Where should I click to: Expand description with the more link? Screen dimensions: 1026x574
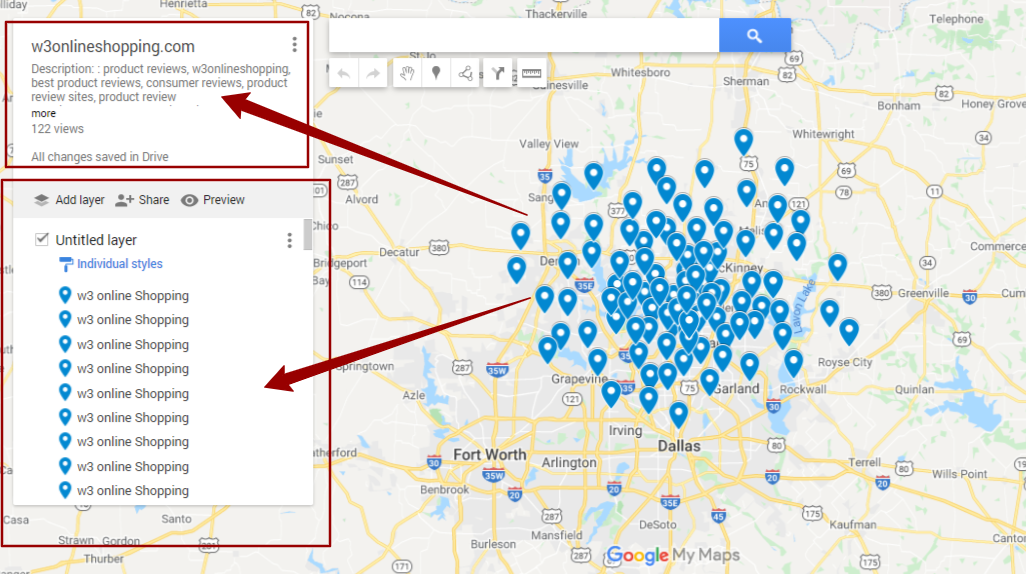(x=43, y=113)
